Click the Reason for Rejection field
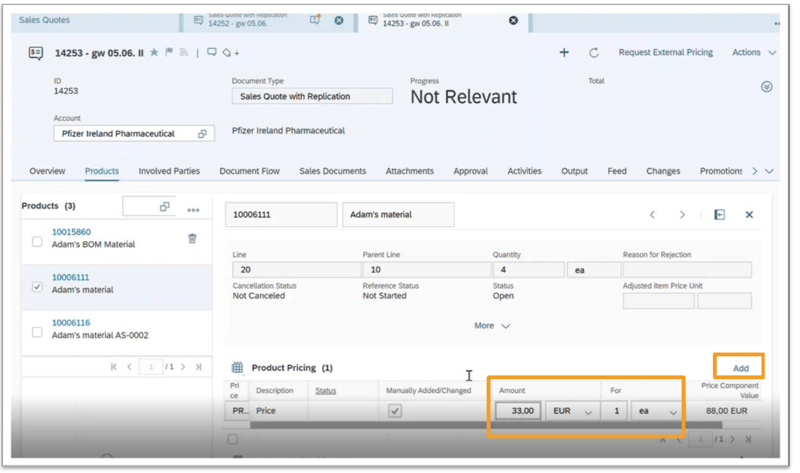800x473 pixels. tap(687, 269)
